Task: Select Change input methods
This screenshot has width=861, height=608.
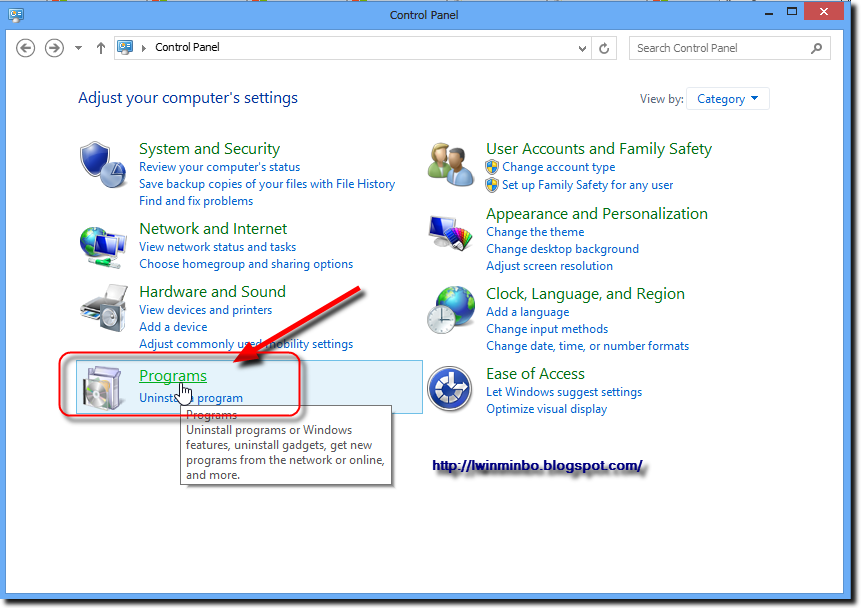Action: (x=547, y=329)
